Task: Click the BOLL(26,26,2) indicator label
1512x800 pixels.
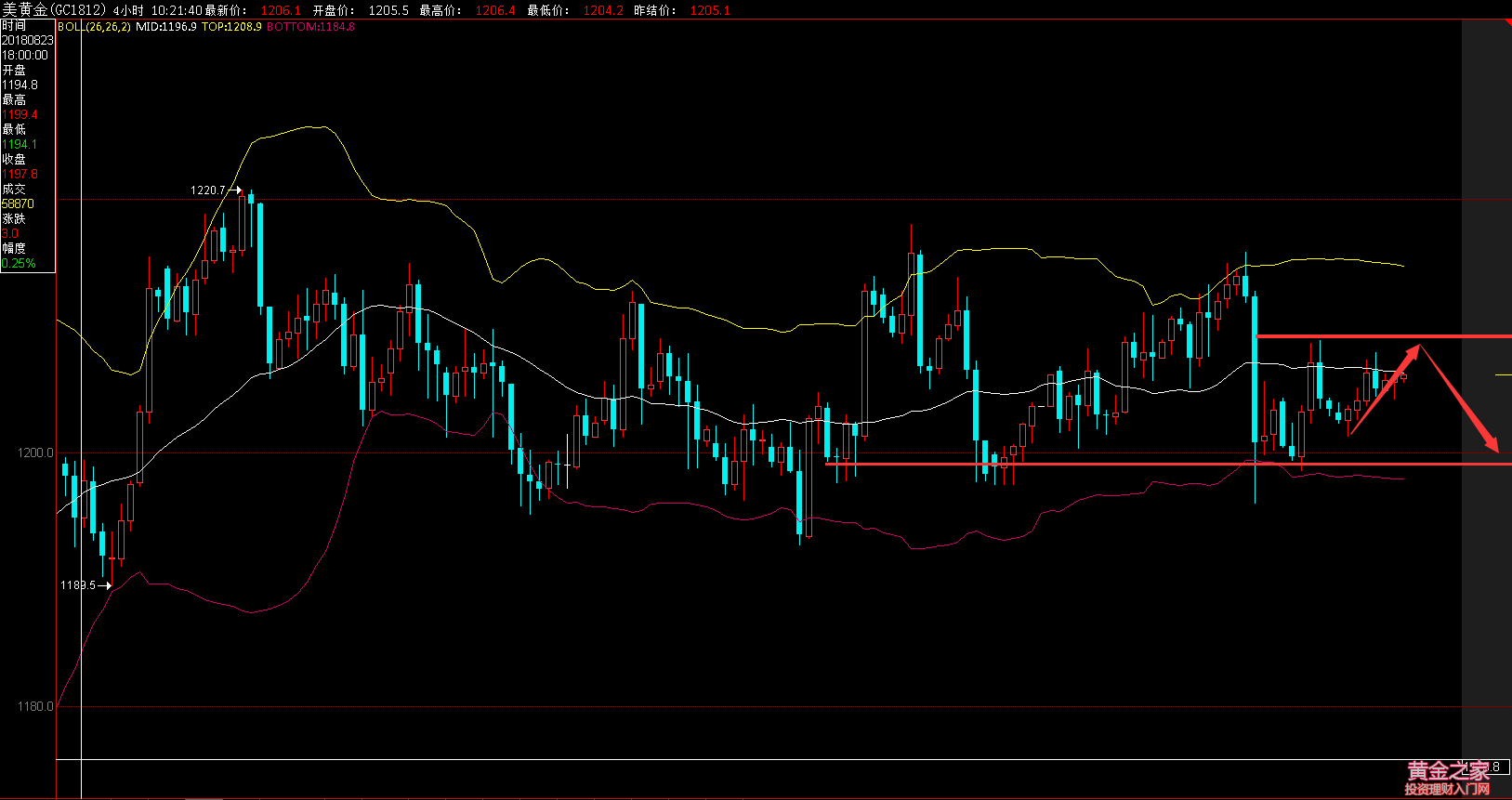Action: [x=94, y=27]
